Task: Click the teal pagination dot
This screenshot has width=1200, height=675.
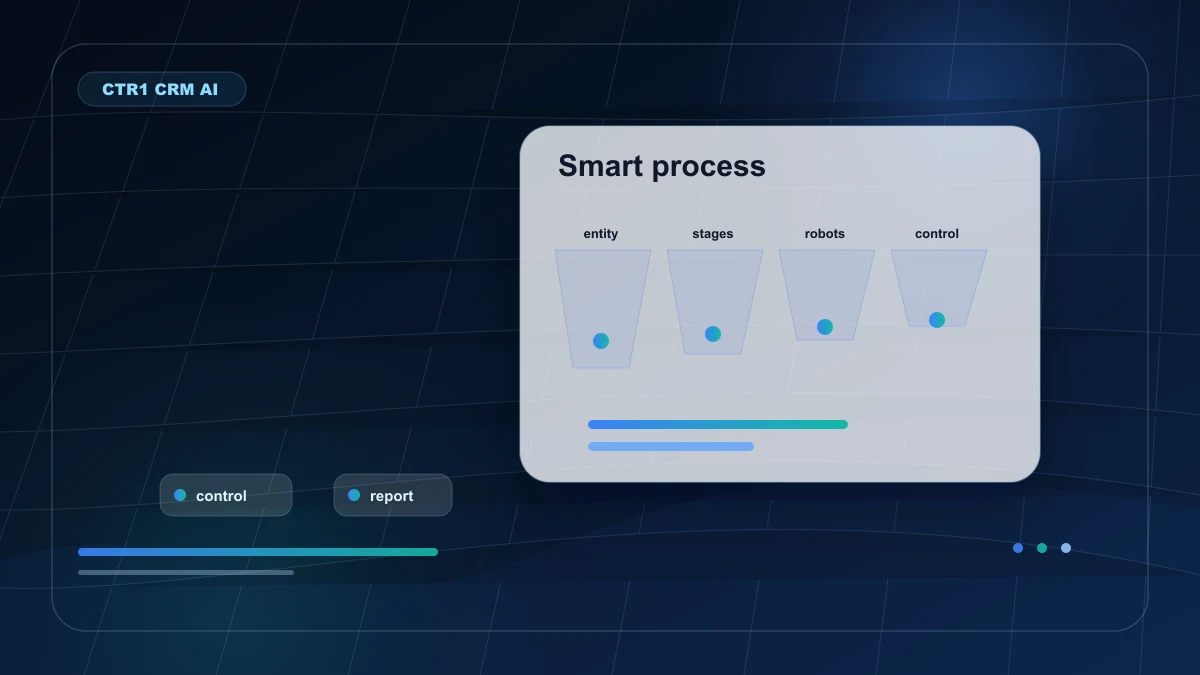Action: click(x=1042, y=548)
